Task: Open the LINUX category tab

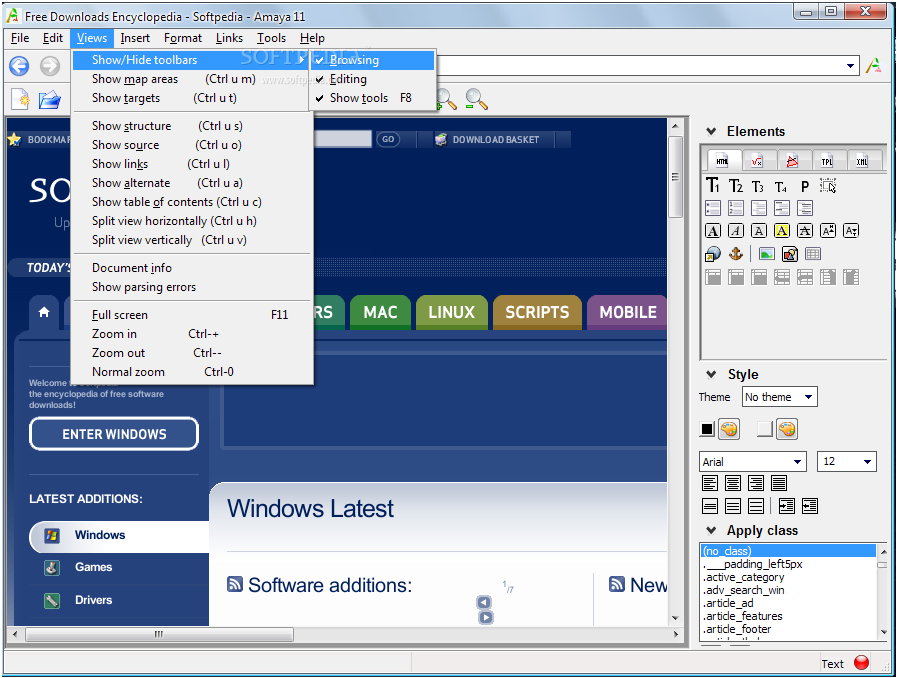Action: coord(452,312)
